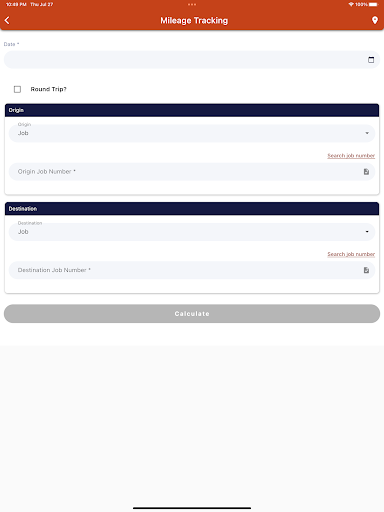Tap the Calculate button

(192, 314)
